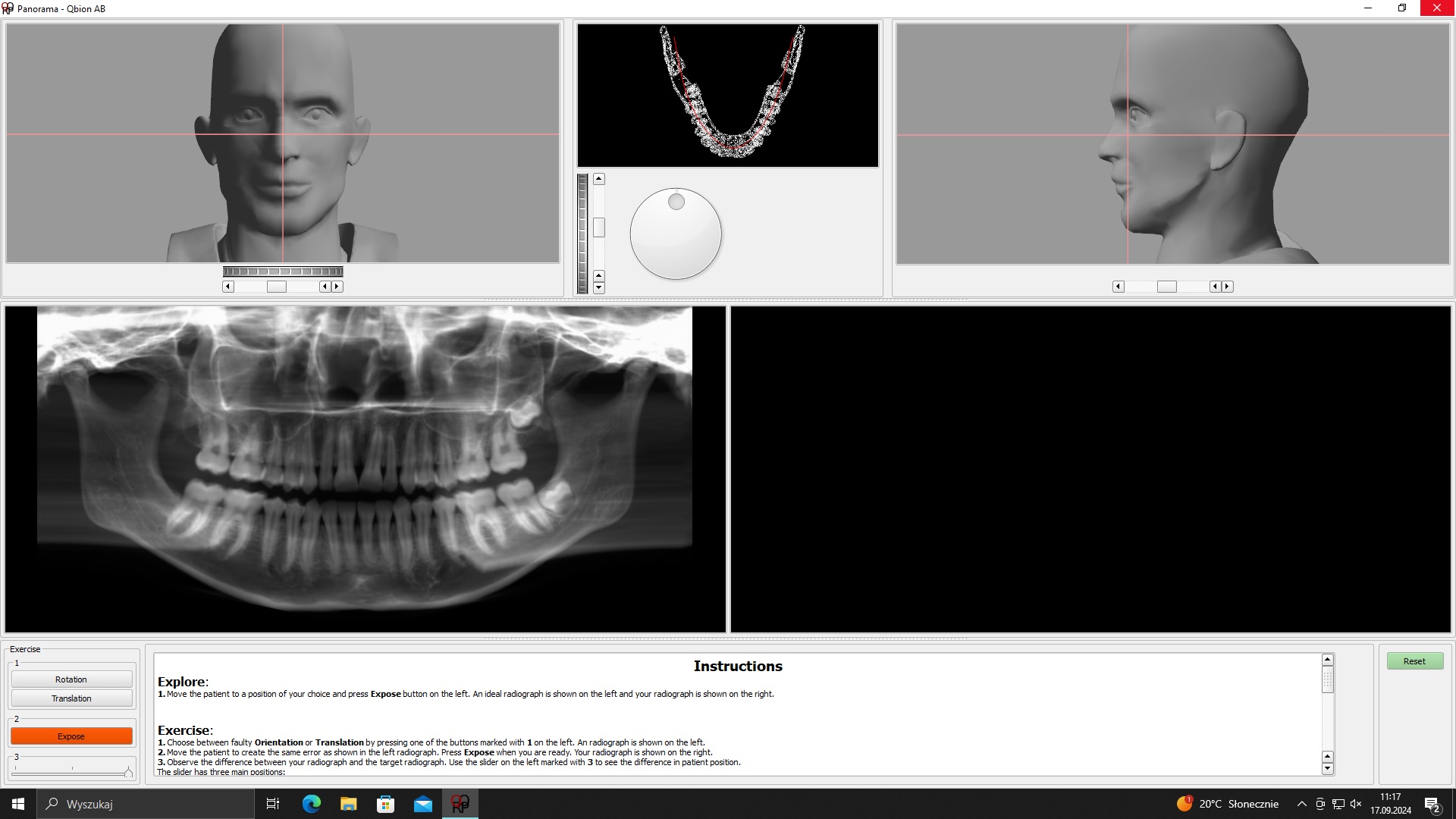This screenshot has width=1456, height=819.
Task: Click the Wyszukaj taskbar search box
Action: point(146,804)
